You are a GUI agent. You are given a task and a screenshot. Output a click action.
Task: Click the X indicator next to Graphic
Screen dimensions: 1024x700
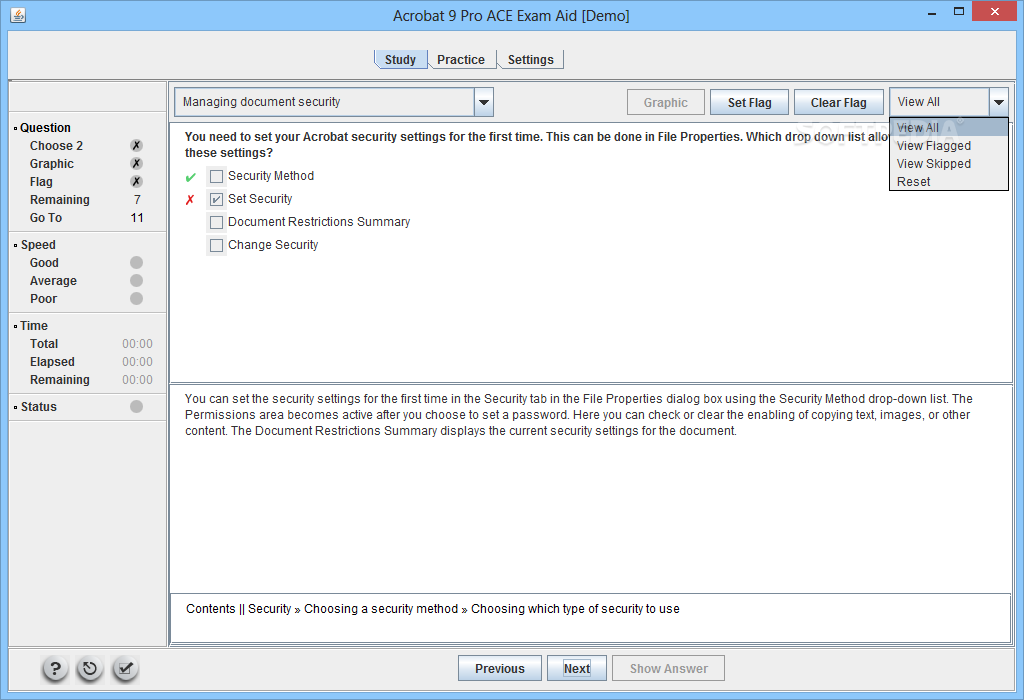click(136, 163)
